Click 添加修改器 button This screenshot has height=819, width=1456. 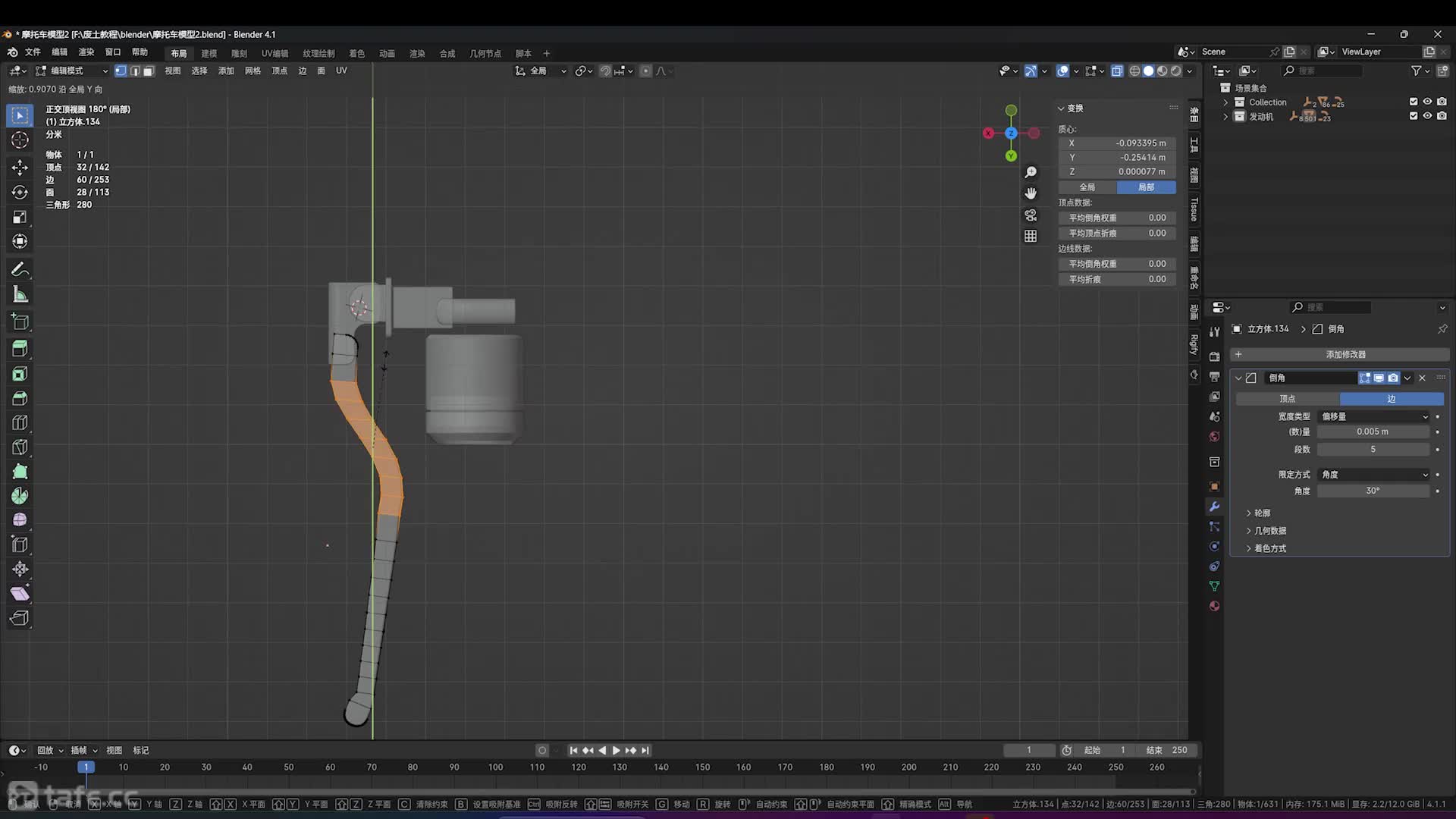click(1339, 354)
